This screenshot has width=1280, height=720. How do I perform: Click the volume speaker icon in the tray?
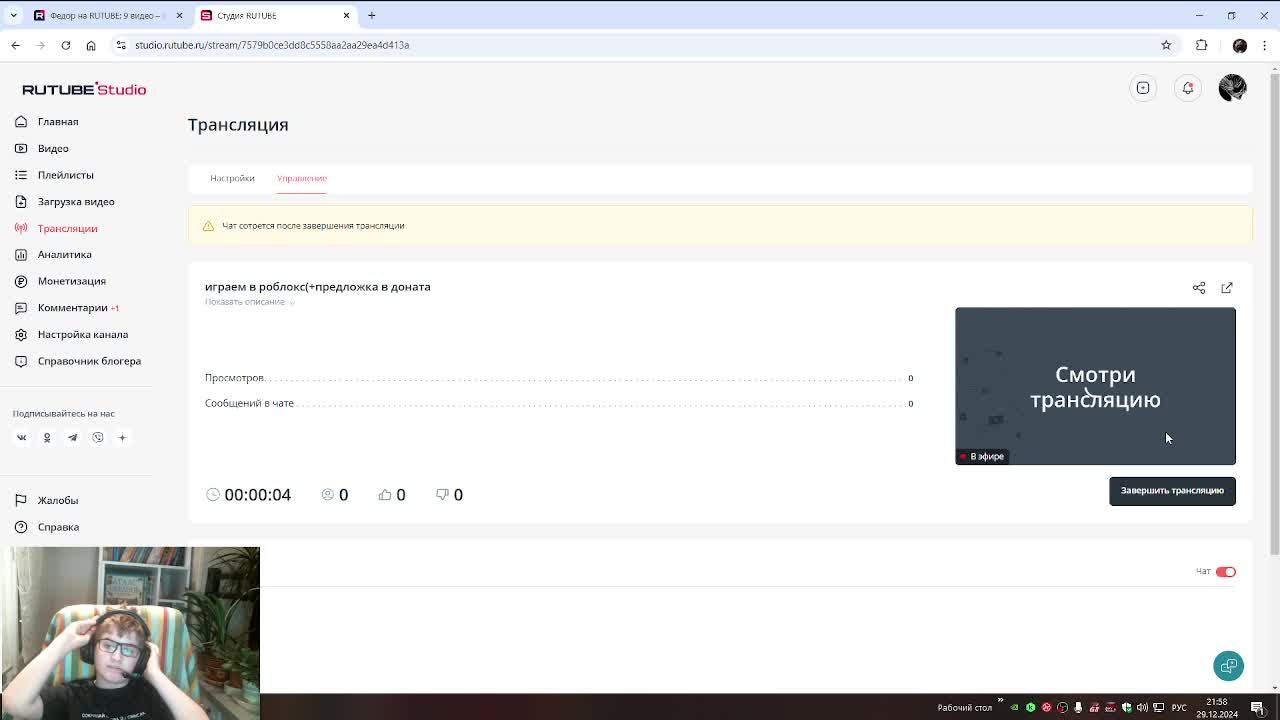point(1142,708)
